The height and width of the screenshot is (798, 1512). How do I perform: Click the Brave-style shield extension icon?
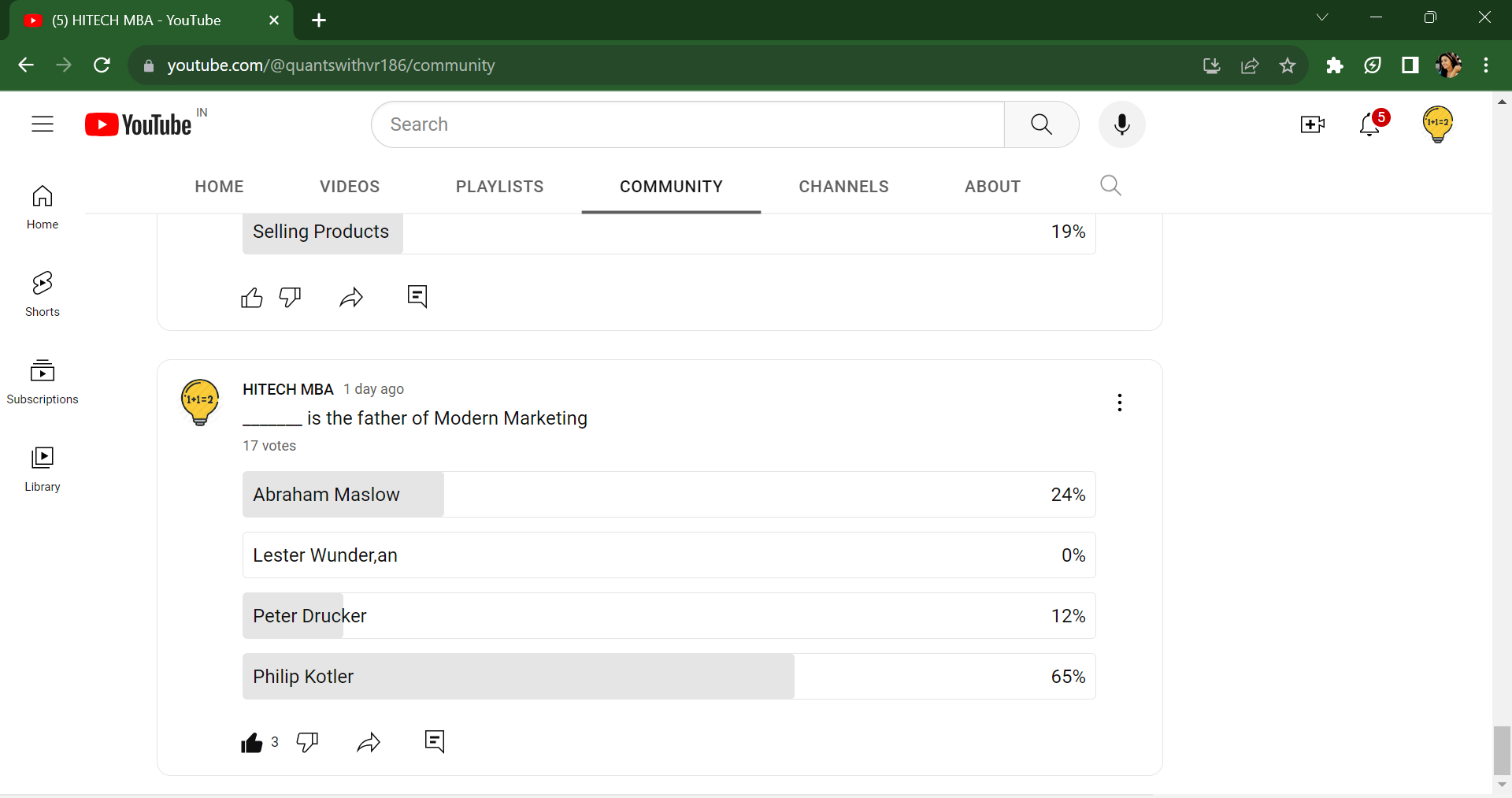1372,65
